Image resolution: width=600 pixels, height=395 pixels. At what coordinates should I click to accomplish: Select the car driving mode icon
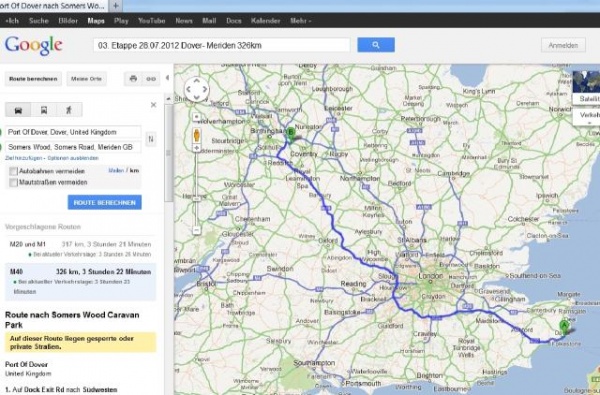18,110
